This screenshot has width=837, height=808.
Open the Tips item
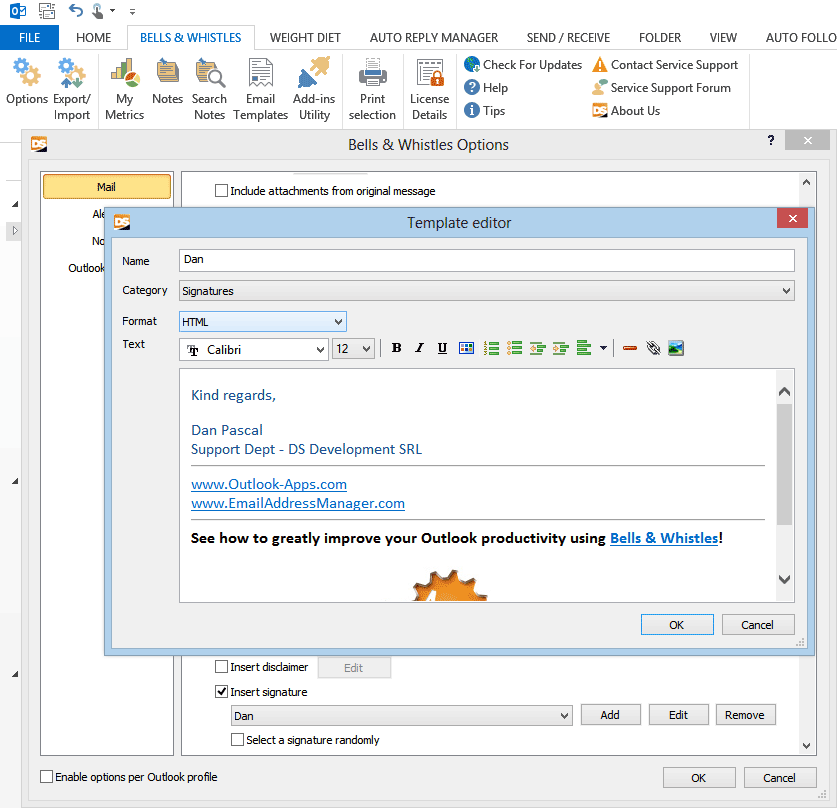click(485, 110)
